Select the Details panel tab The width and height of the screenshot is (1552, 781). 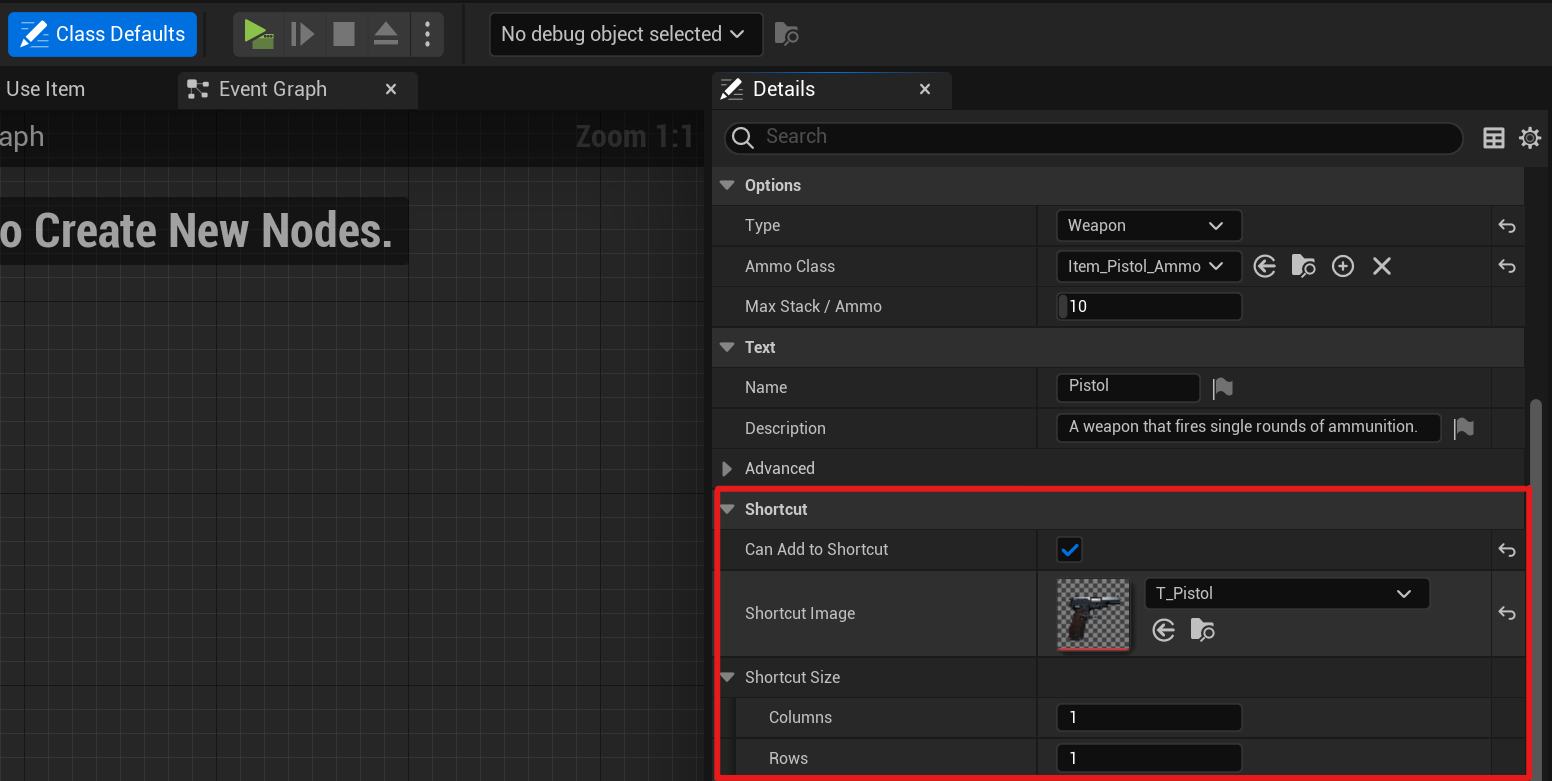click(783, 89)
